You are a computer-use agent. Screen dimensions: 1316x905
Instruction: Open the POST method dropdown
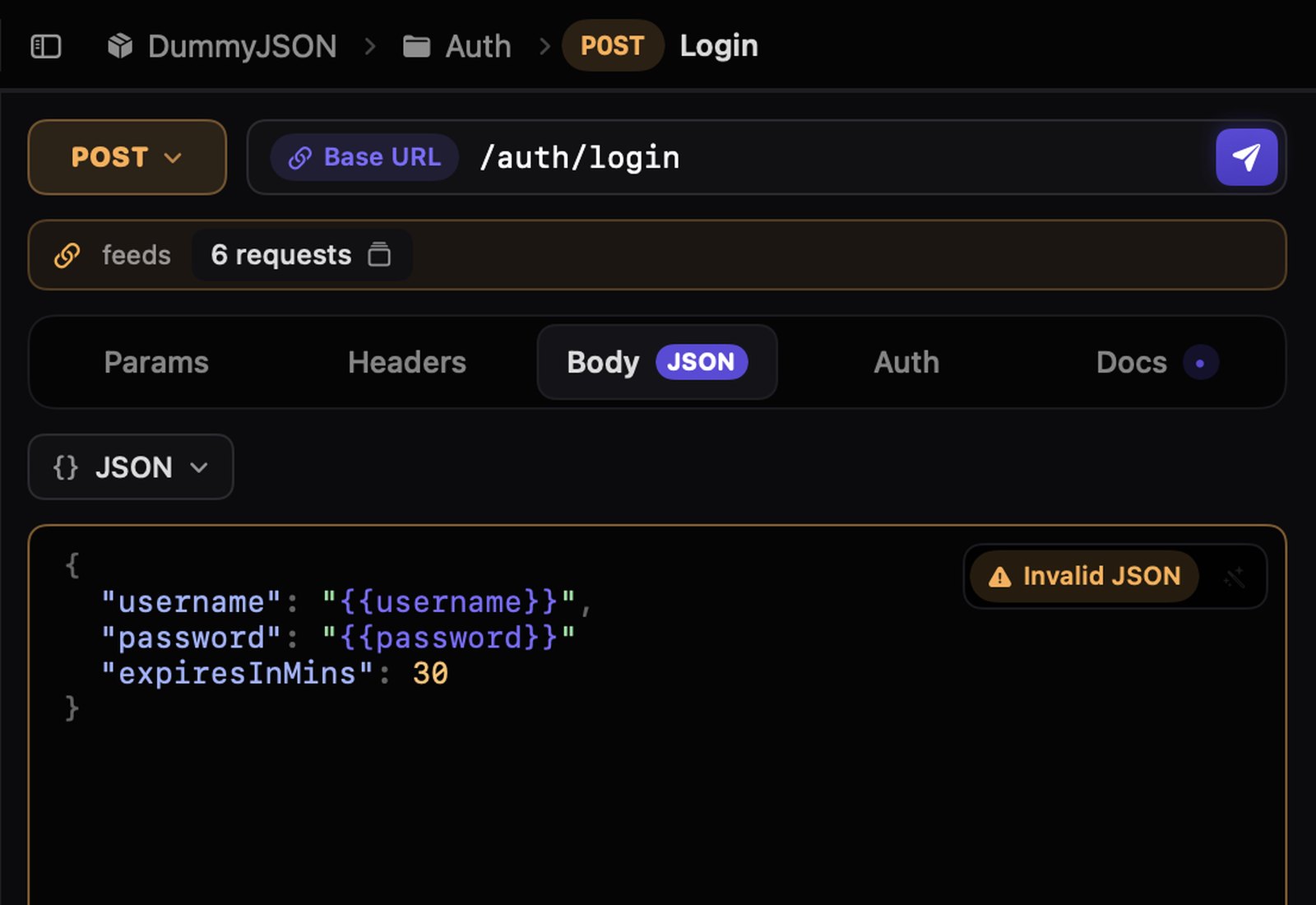127,157
